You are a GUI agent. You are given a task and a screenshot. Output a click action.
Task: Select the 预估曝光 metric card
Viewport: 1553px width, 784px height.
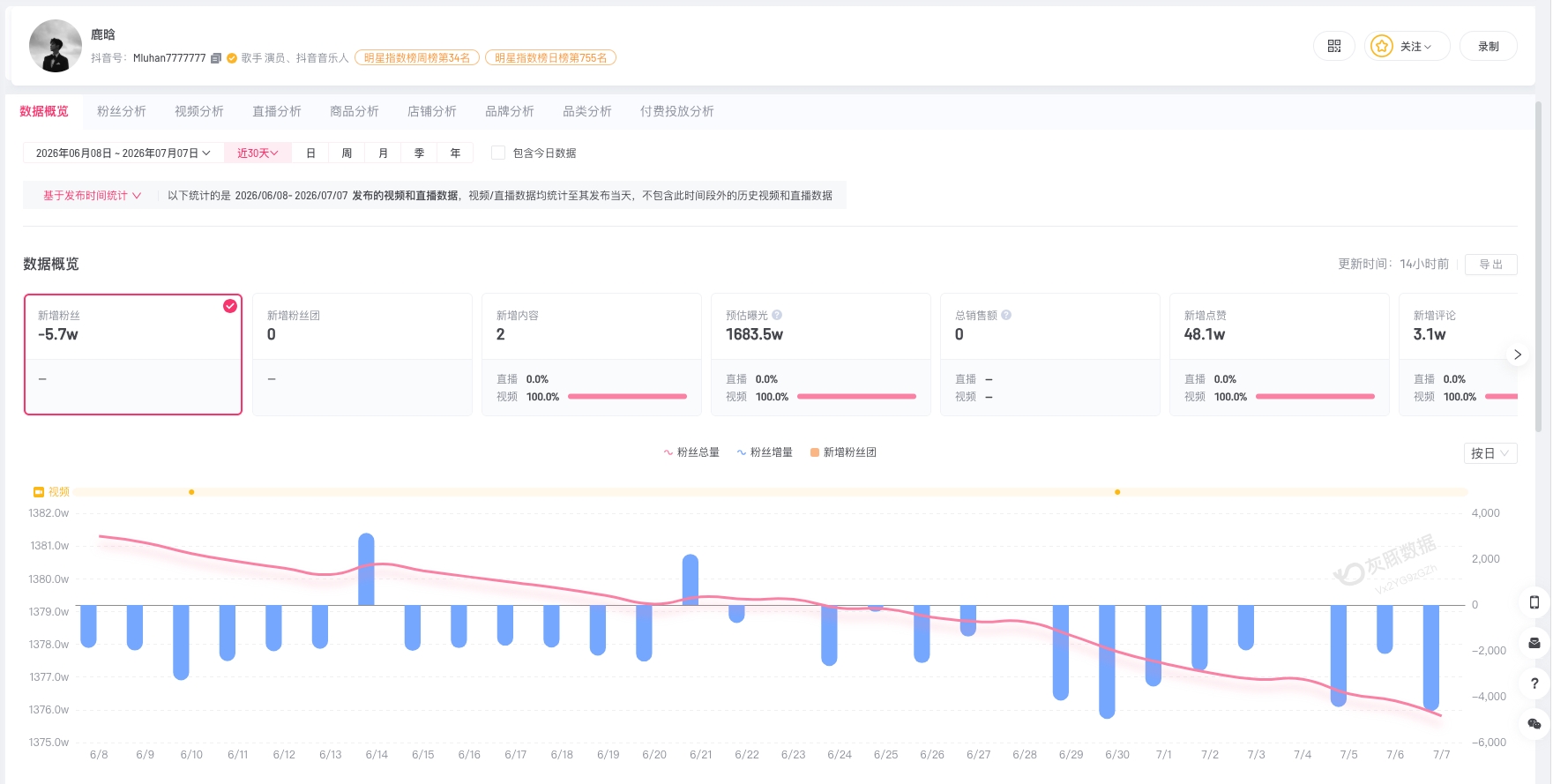click(x=821, y=355)
